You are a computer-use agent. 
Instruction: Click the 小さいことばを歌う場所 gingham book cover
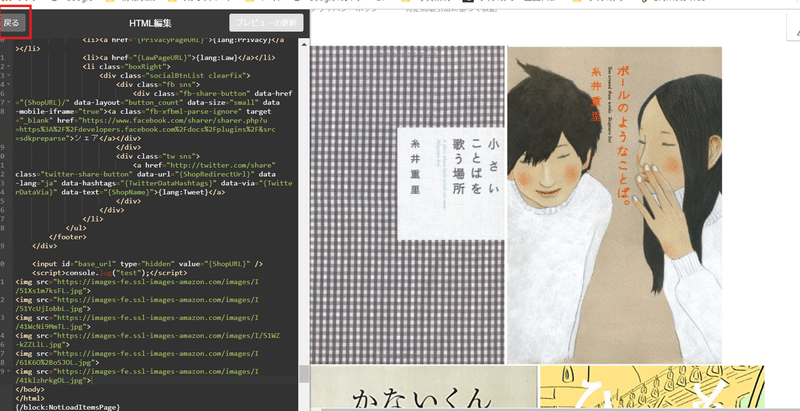[x=408, y=205]
